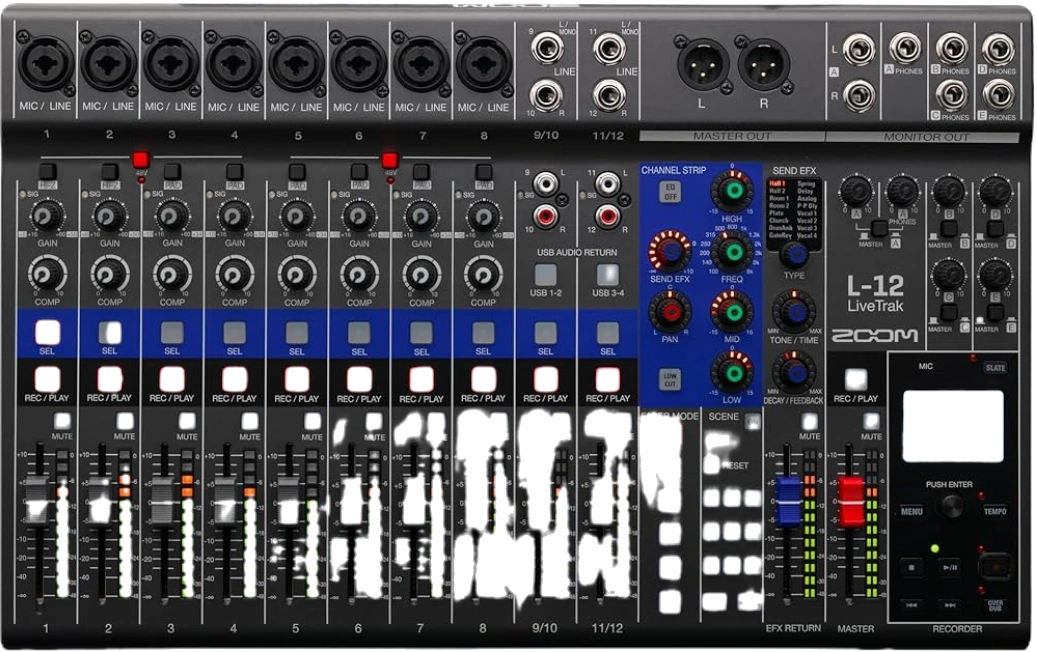Open the MENU in the Recorder section

click(911, 511)
